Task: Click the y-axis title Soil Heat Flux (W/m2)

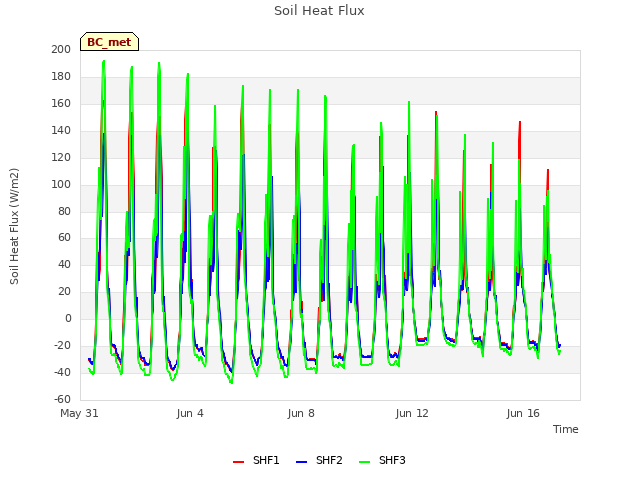Action: [14, 226]
